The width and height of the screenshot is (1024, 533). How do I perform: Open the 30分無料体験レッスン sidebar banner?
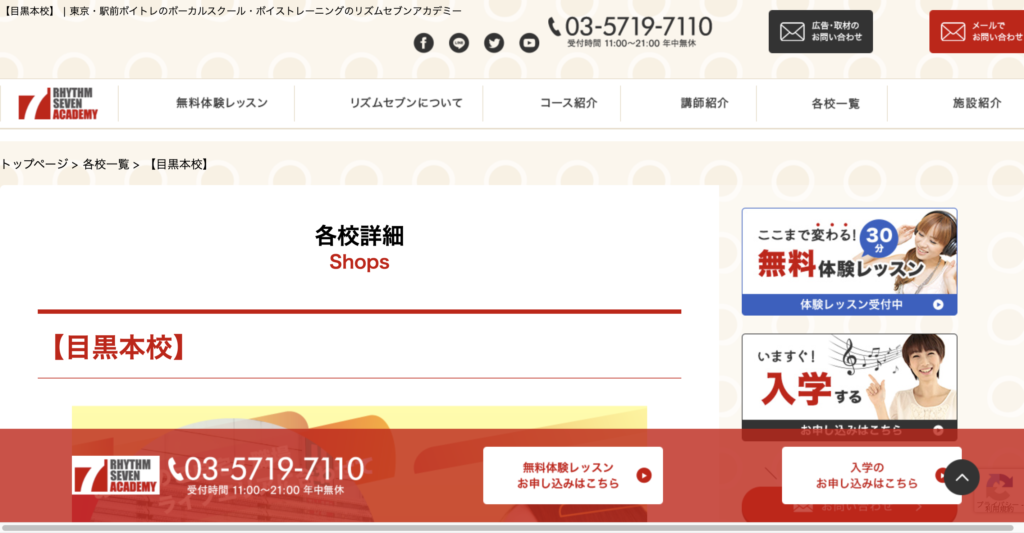coord(850,262)
